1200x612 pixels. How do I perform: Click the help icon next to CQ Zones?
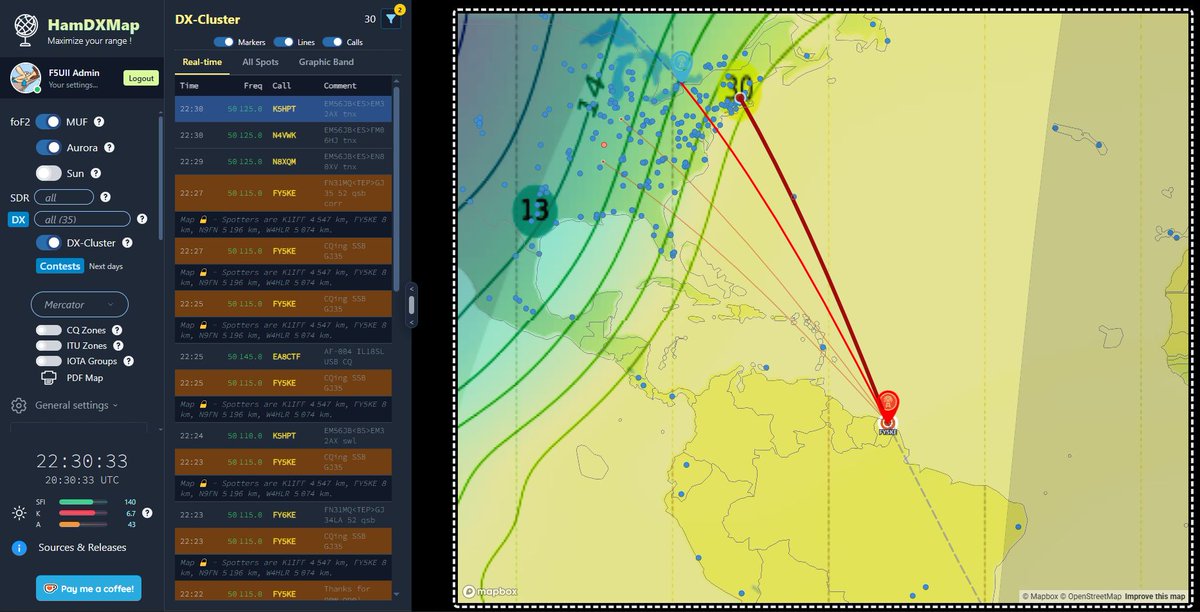[x=117, y=330]
